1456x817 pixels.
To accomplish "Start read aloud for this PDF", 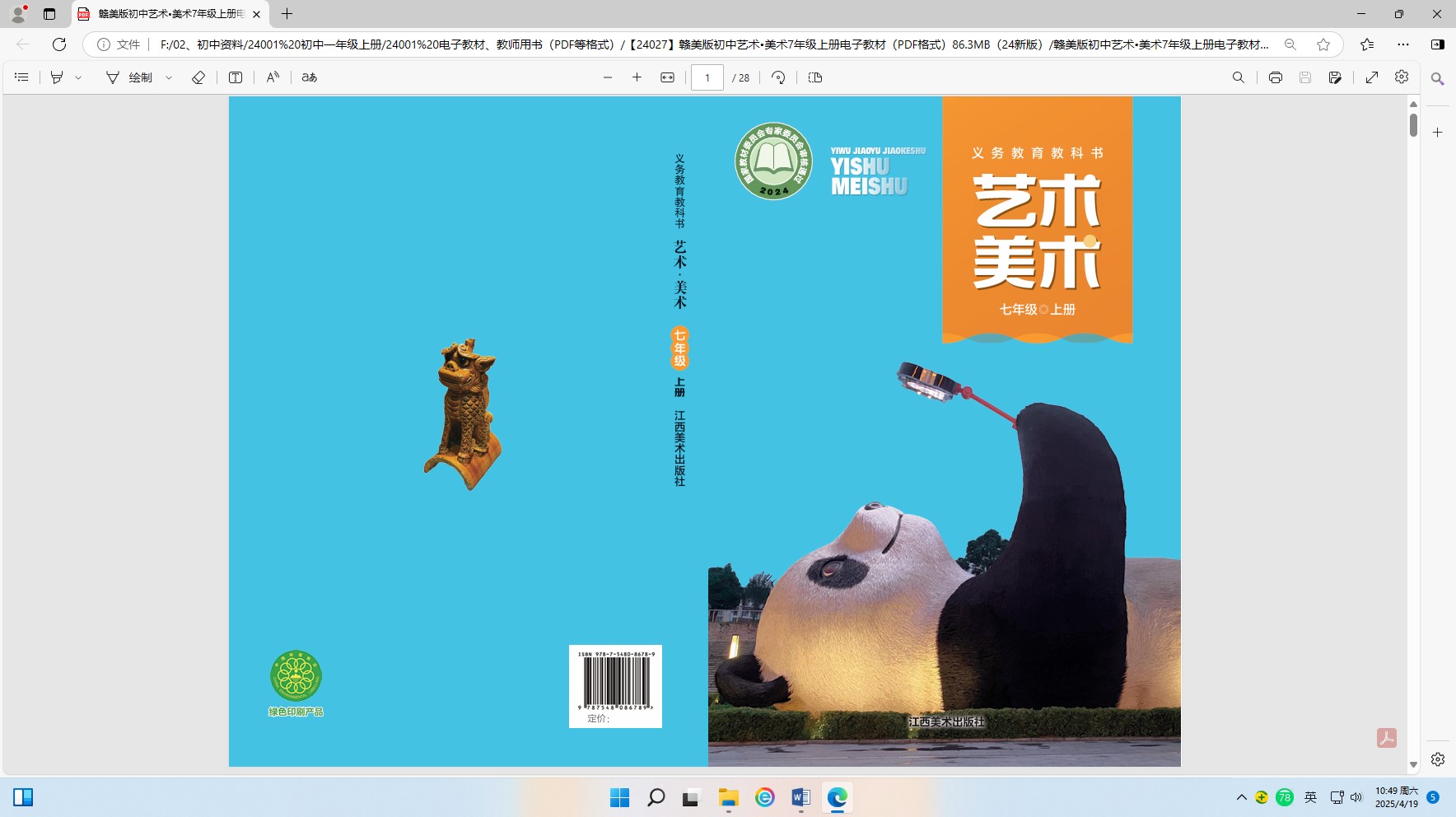I will (273, 77).
